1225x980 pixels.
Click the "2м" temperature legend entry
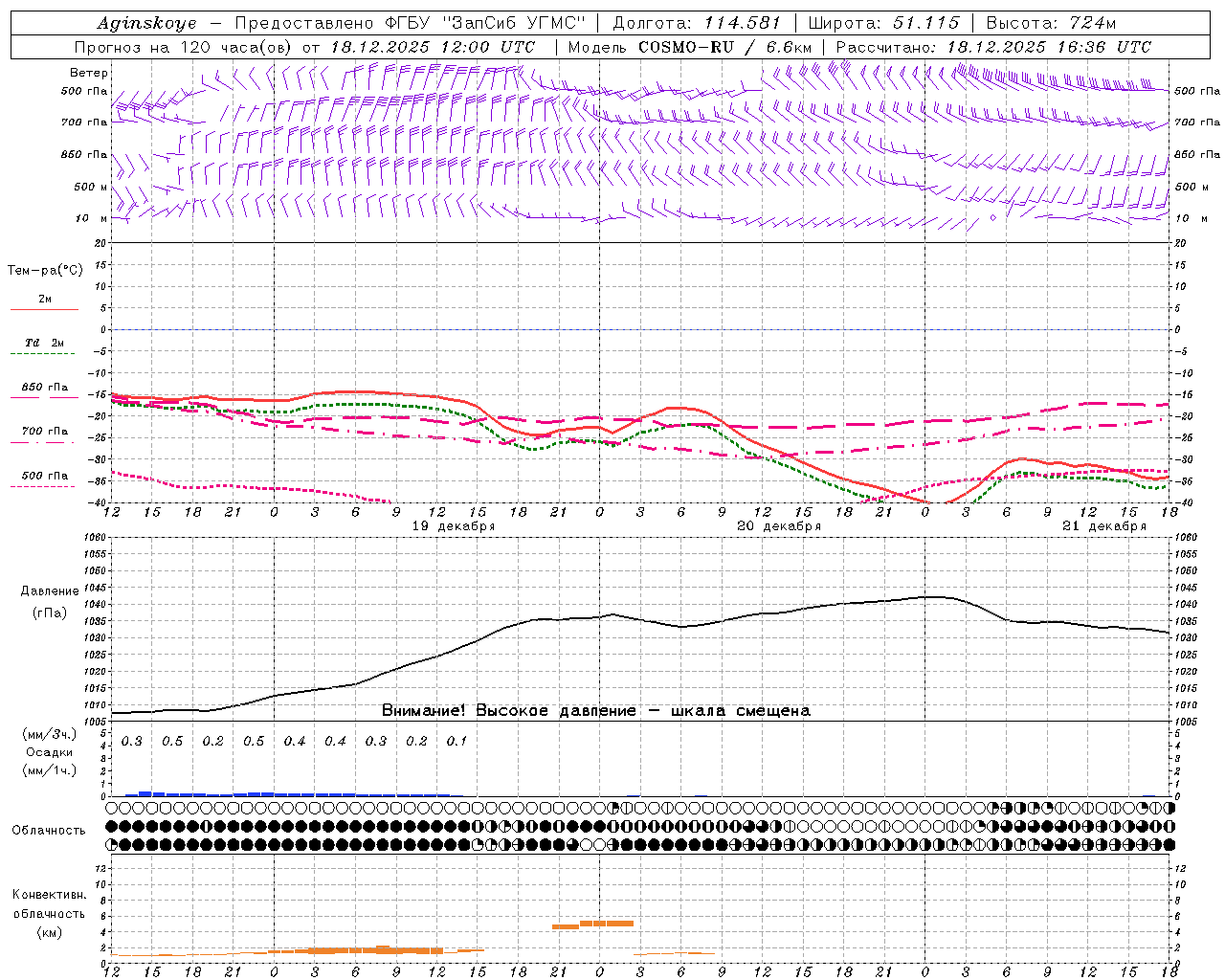pyautogui.click(x=45, y=300)
